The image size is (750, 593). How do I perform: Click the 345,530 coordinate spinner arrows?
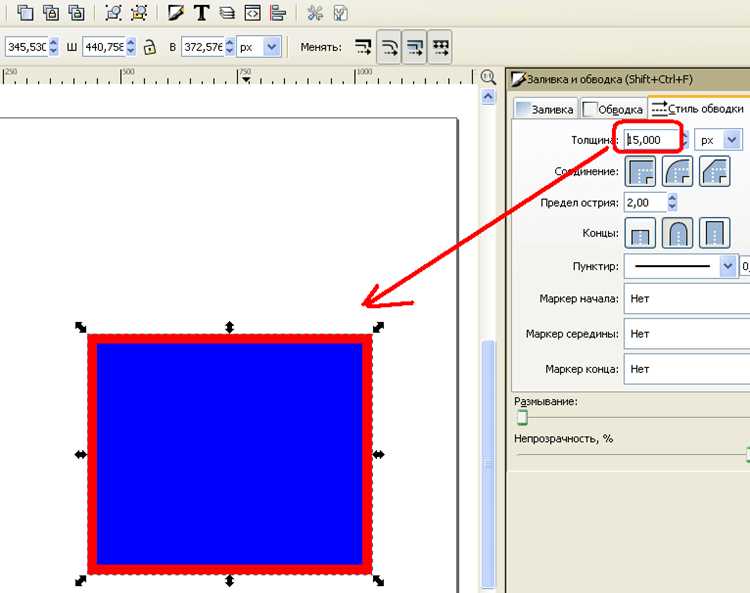53,47
